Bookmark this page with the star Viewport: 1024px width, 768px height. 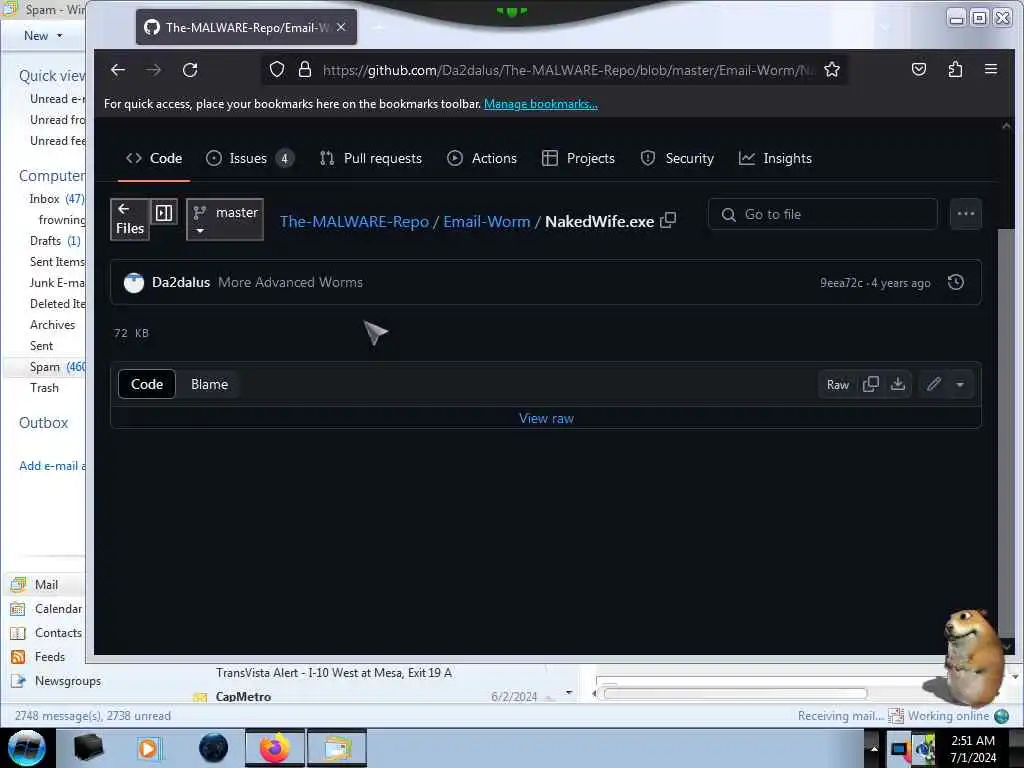click(x=831, y=69)
